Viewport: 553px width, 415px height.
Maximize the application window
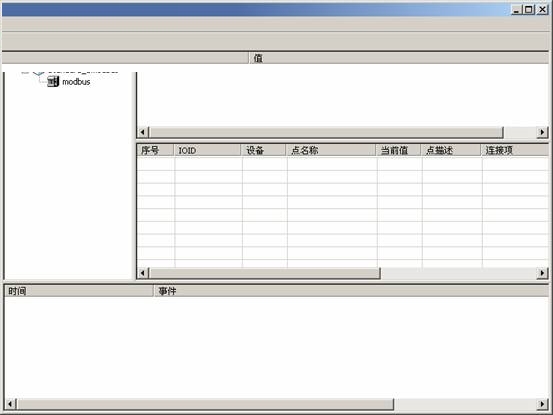pyautogui.click(x=529, y=10)
